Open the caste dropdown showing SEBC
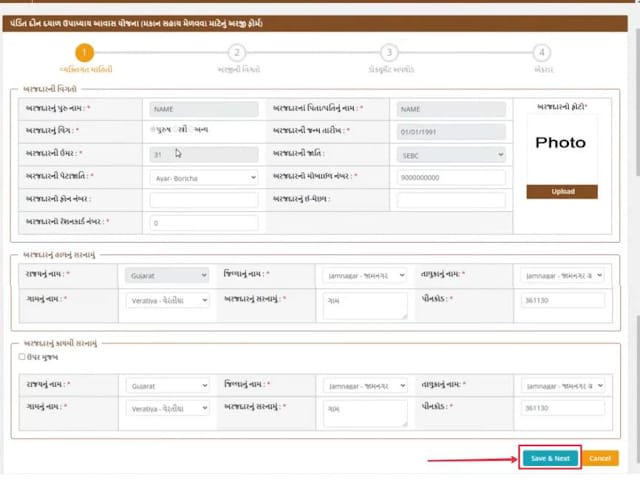 (x=450, y=155)
